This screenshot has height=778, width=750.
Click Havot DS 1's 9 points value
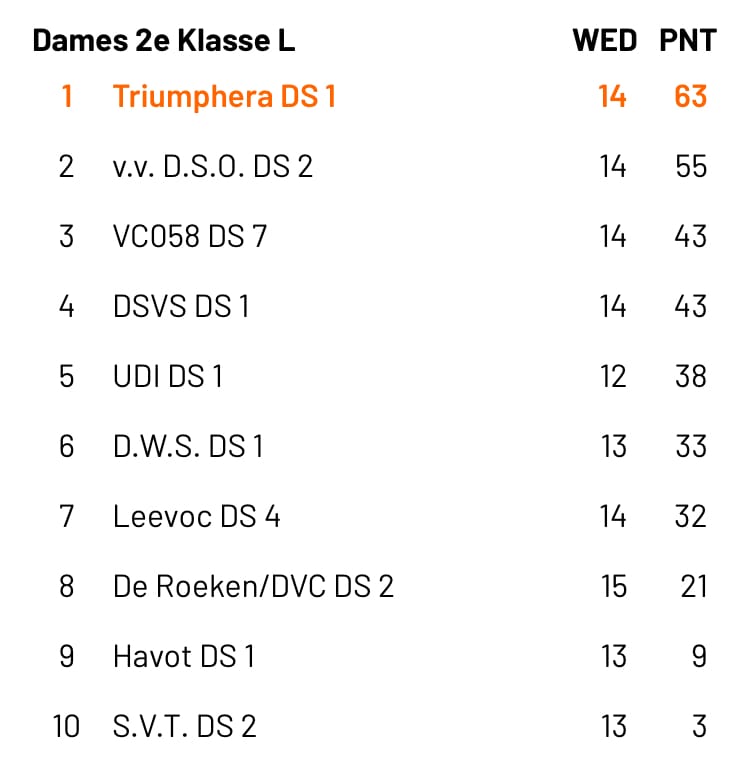699,656
